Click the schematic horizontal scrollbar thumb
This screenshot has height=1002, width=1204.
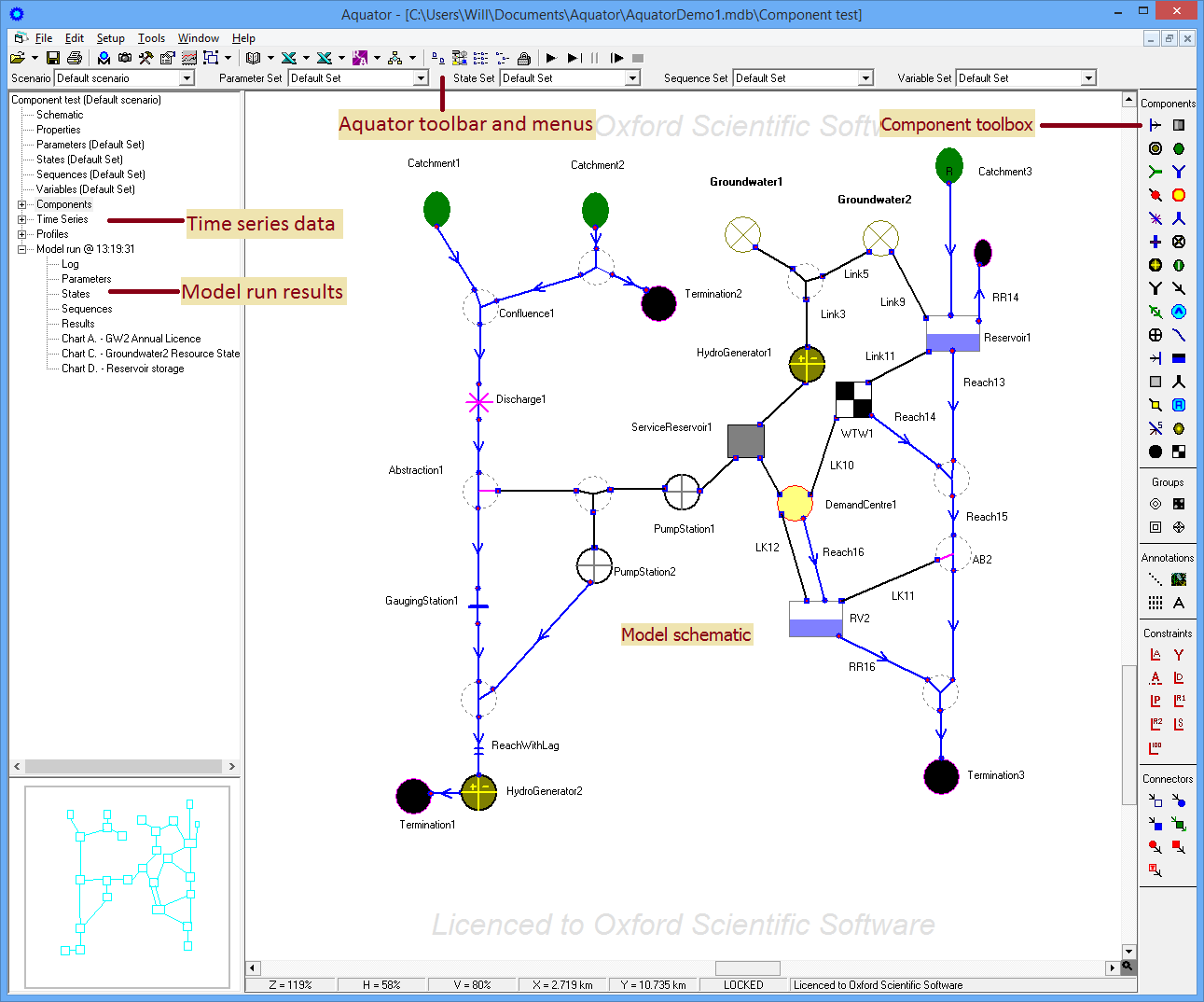[747, 967]
